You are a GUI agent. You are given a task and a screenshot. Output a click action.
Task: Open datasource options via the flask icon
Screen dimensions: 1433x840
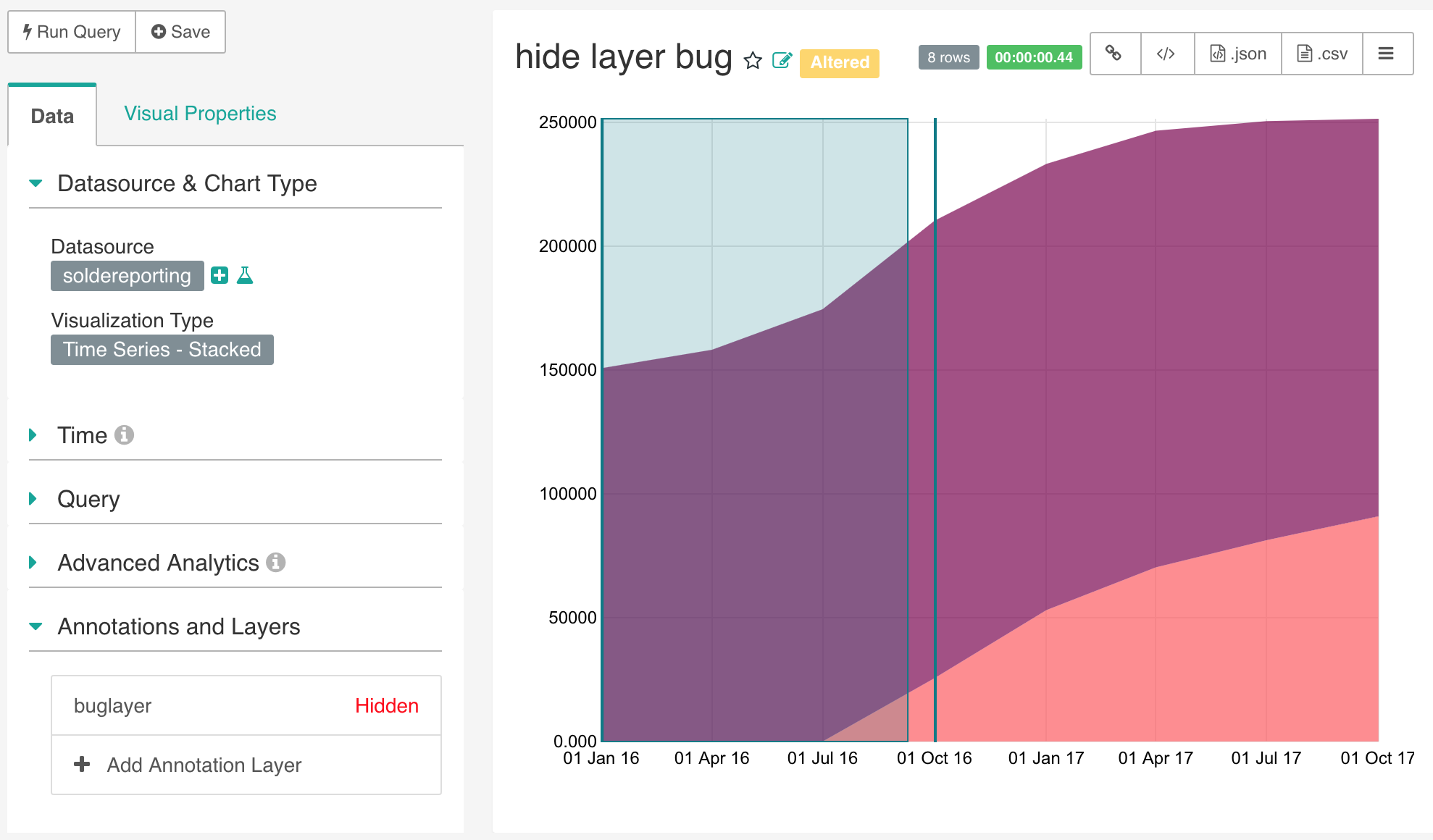click(x=245, y=275)
